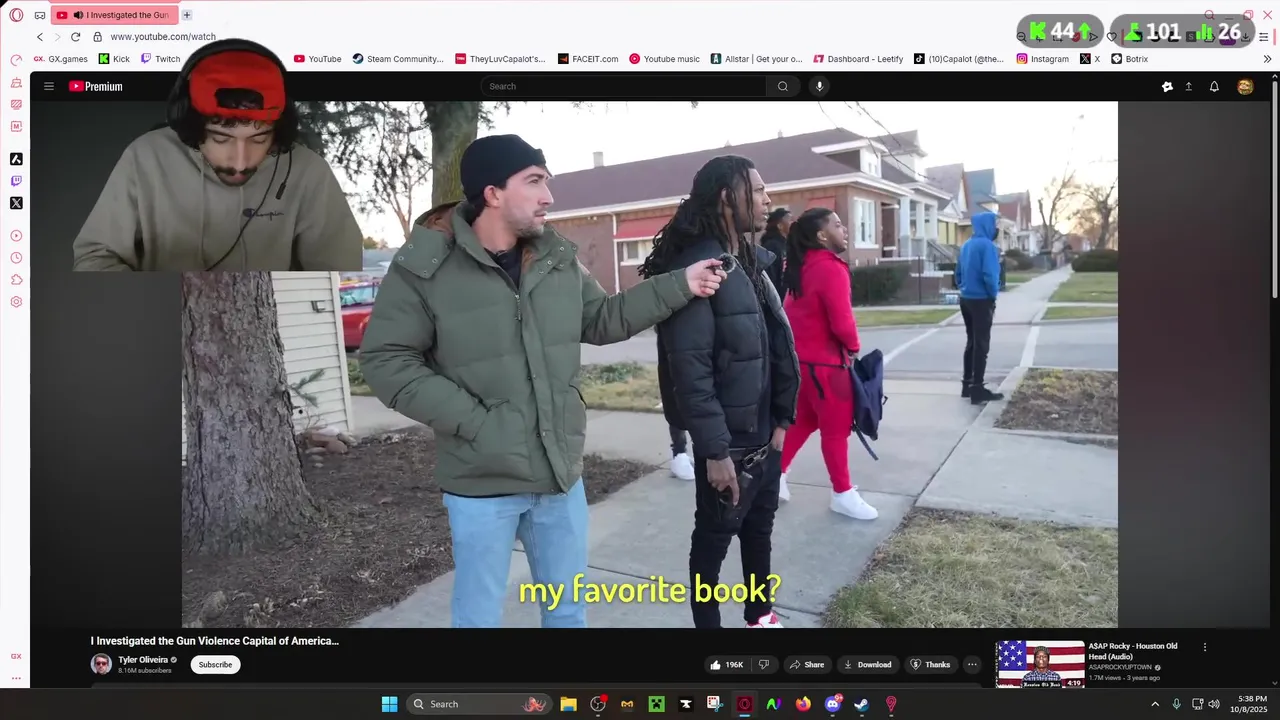Open Windows Start menu
Screen dimensions: 1280x720
pyautogui.click(x=389, y=704)
